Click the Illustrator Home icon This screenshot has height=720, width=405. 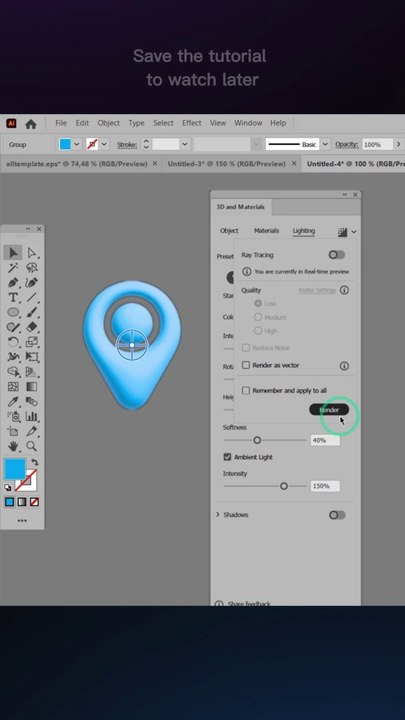click(31, 124)
